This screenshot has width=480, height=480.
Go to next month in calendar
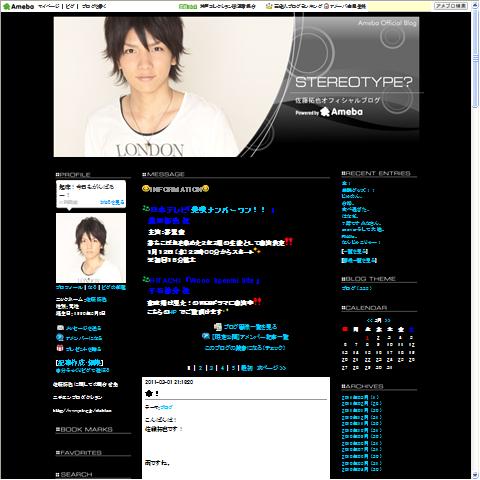click(387, 320)
